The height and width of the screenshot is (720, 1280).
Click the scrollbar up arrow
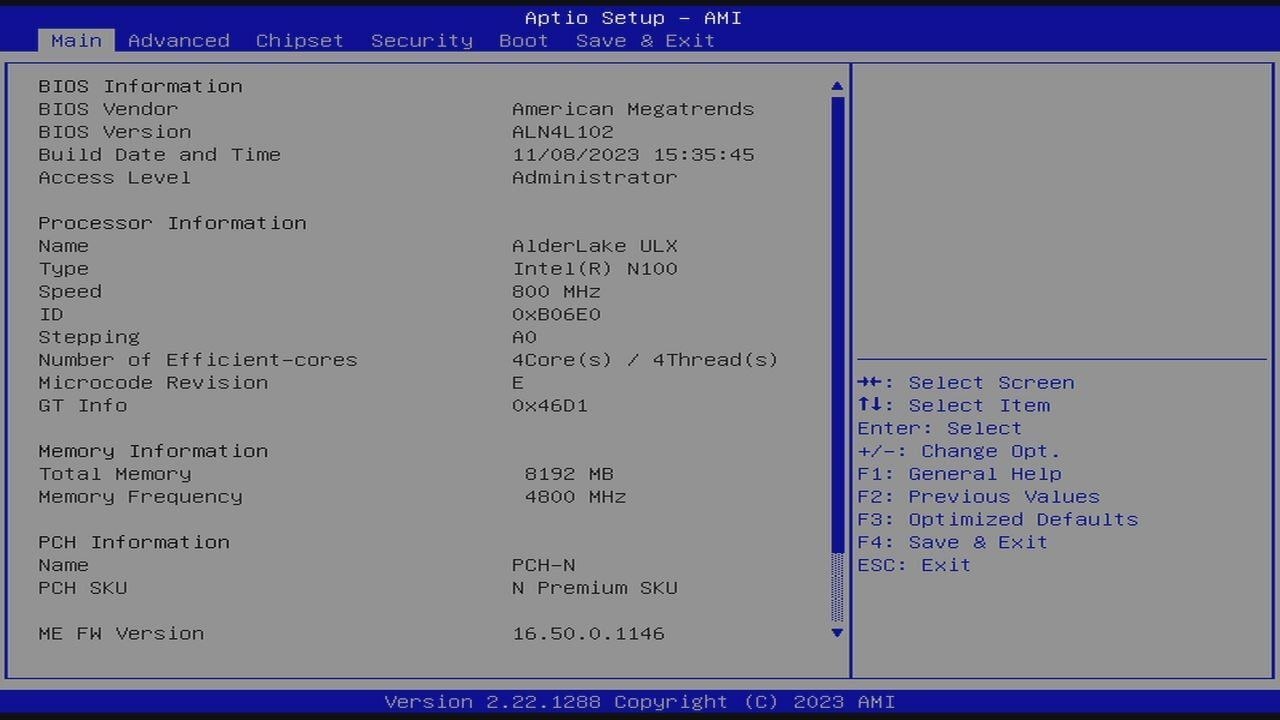point(837,86)
